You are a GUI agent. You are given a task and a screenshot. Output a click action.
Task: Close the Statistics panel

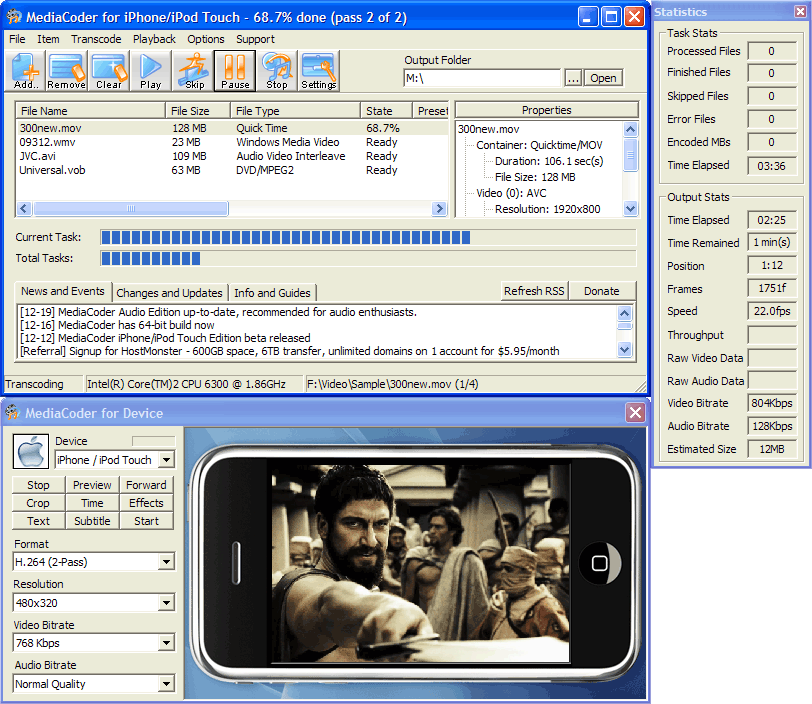[800, 11]
